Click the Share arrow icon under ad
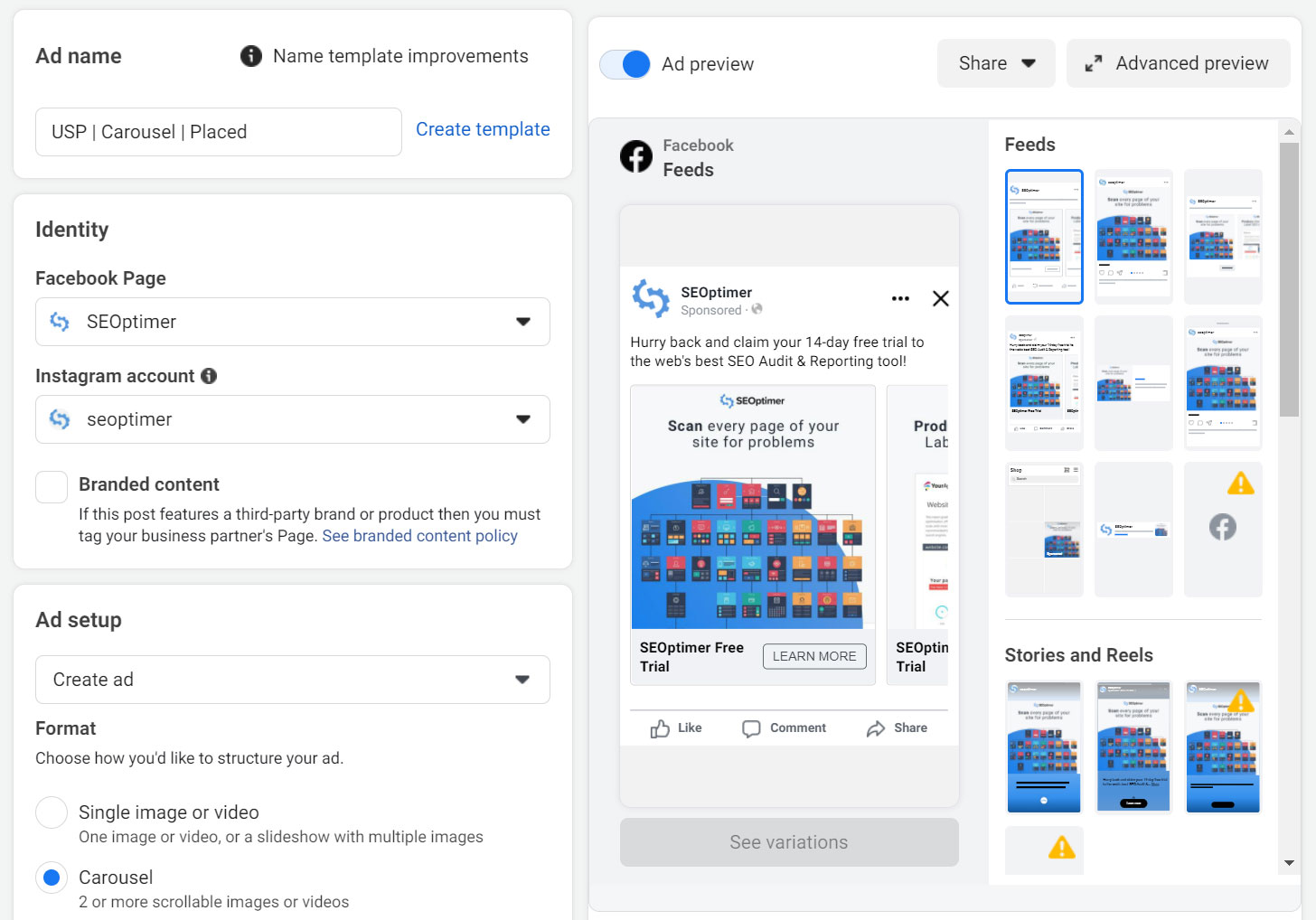This screenshot has width=1316, height=920. coord(875,728)
